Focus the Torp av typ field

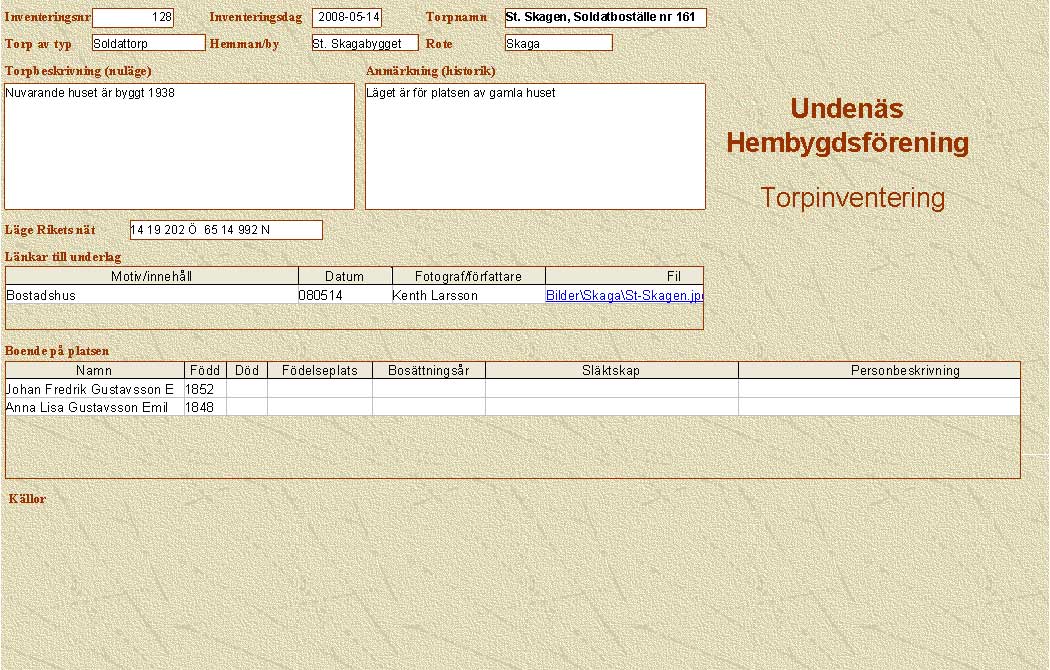tap(148, 43)
